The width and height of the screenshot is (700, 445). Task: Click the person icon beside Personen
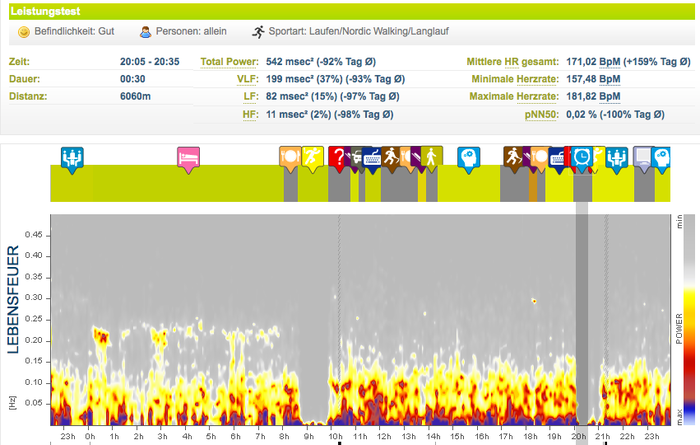[145, 32]
